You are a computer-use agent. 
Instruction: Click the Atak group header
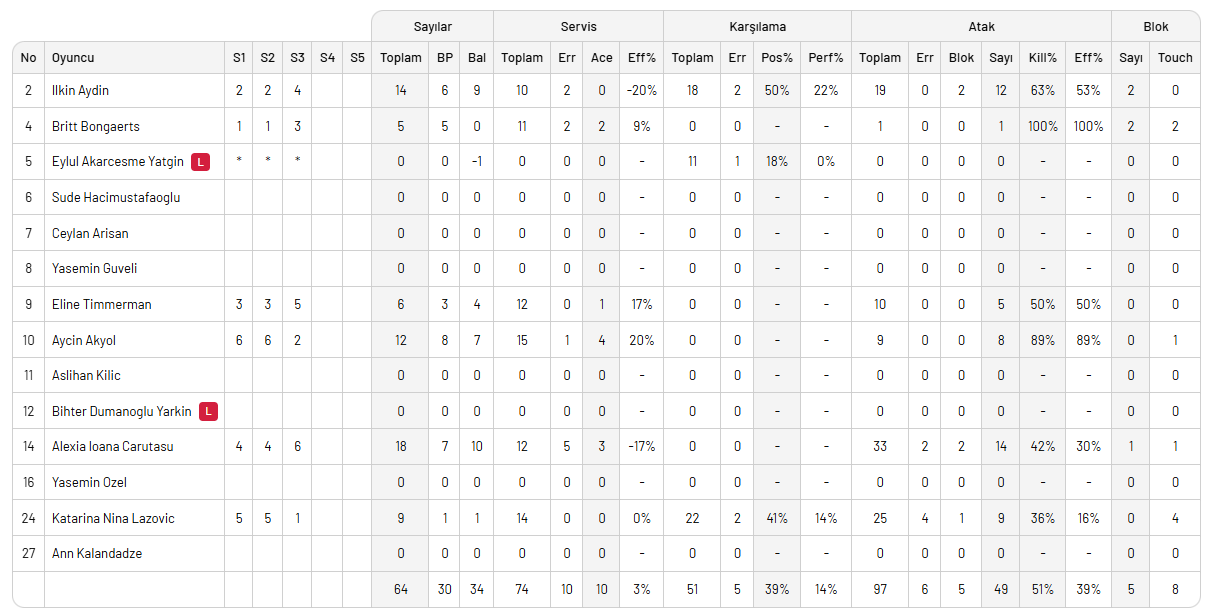pyautogui.click(x=981, y=26)
